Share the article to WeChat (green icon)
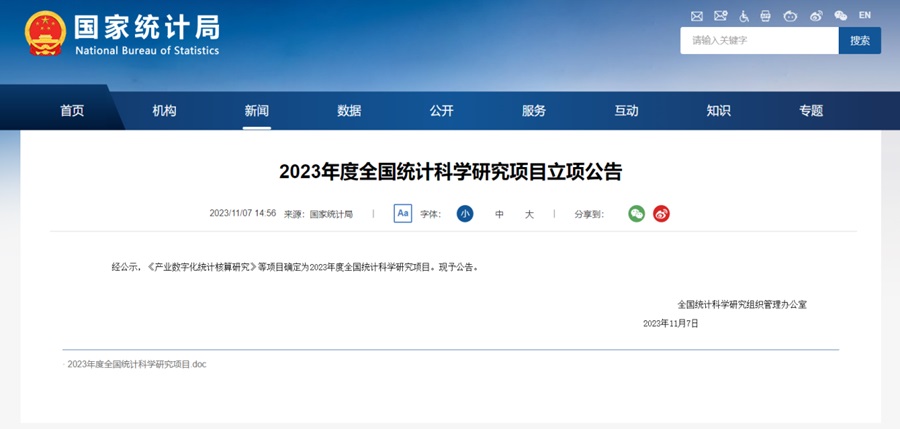 pos(636,213)
